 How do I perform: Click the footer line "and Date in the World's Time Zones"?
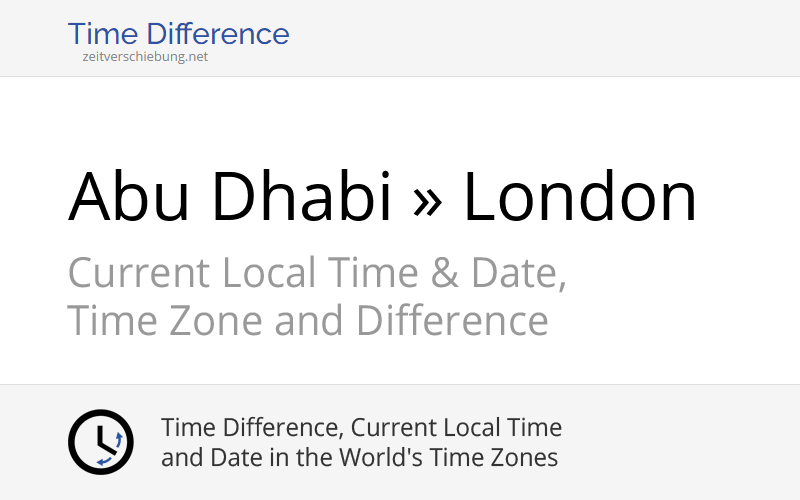(x=359, y=458)
